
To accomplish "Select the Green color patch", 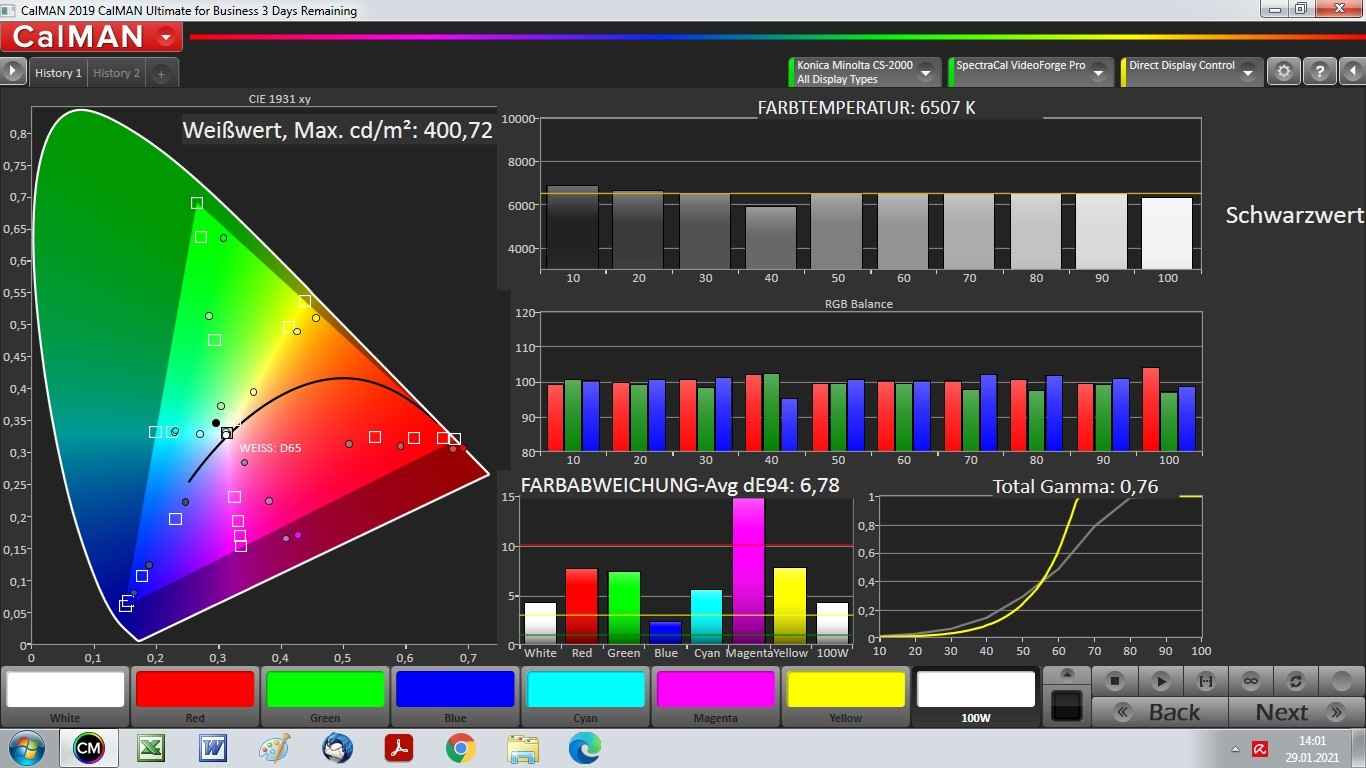I will pos(325,696).
